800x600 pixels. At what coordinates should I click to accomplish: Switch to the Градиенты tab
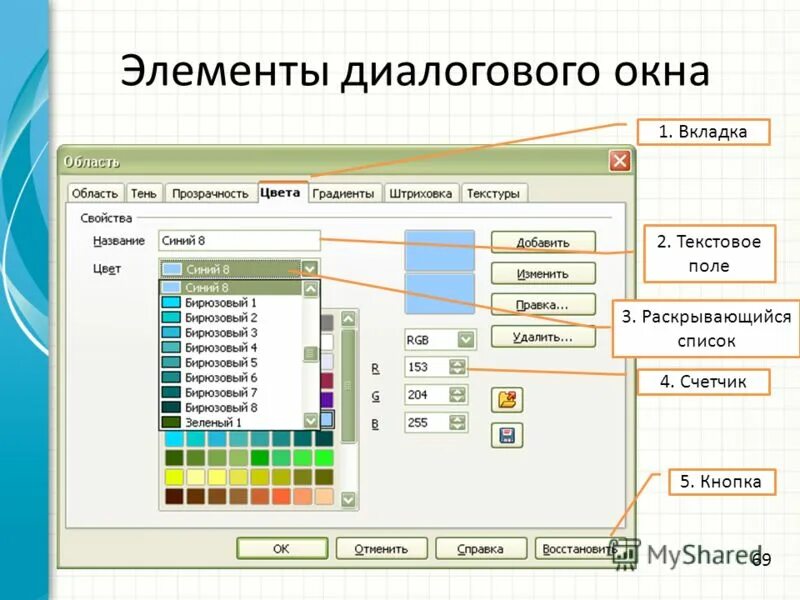pos(345,190)
